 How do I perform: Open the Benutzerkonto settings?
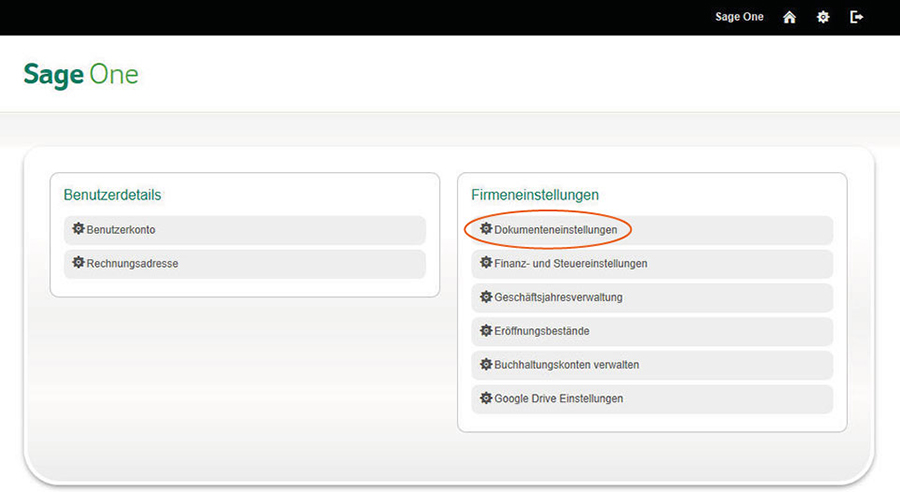245,230
